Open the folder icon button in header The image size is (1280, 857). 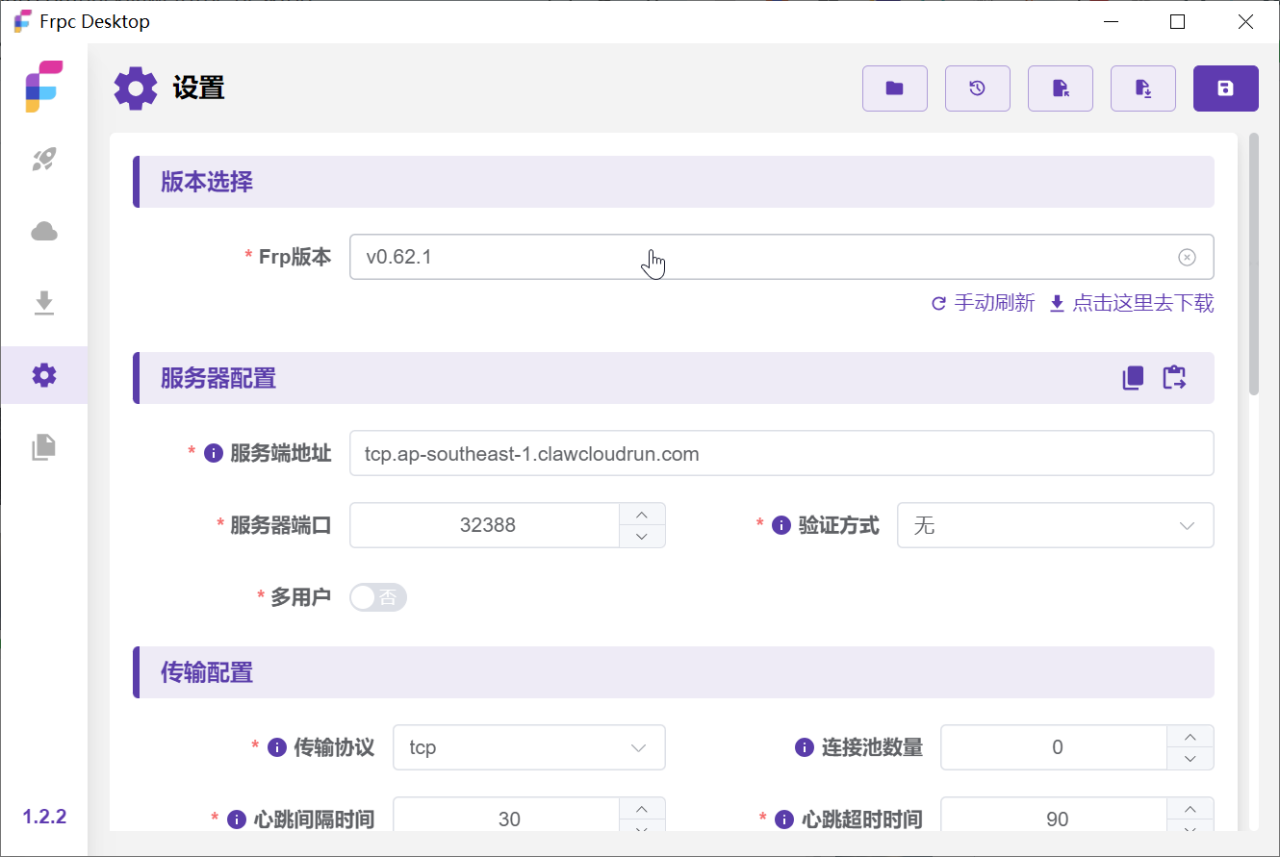(x=895, y=88)
